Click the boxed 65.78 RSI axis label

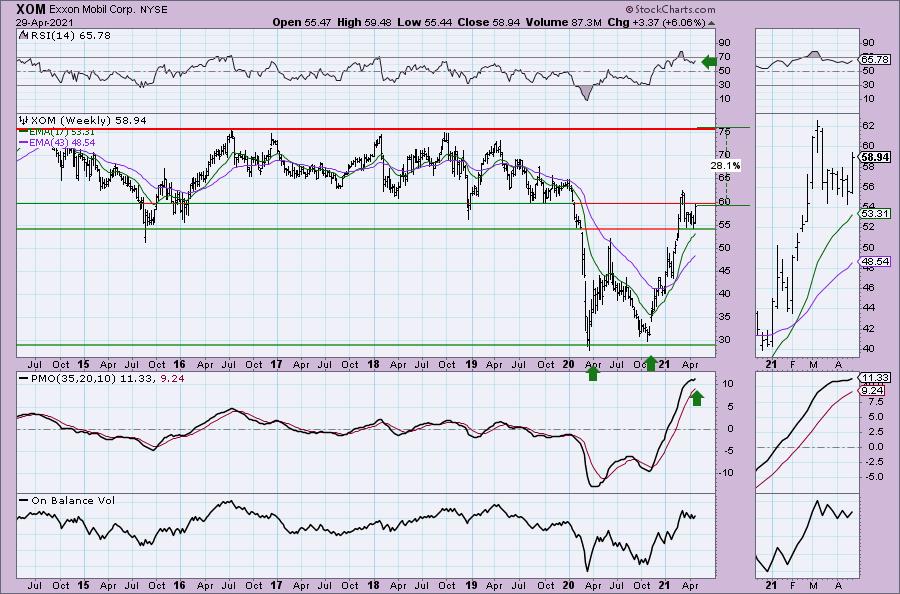875,59
